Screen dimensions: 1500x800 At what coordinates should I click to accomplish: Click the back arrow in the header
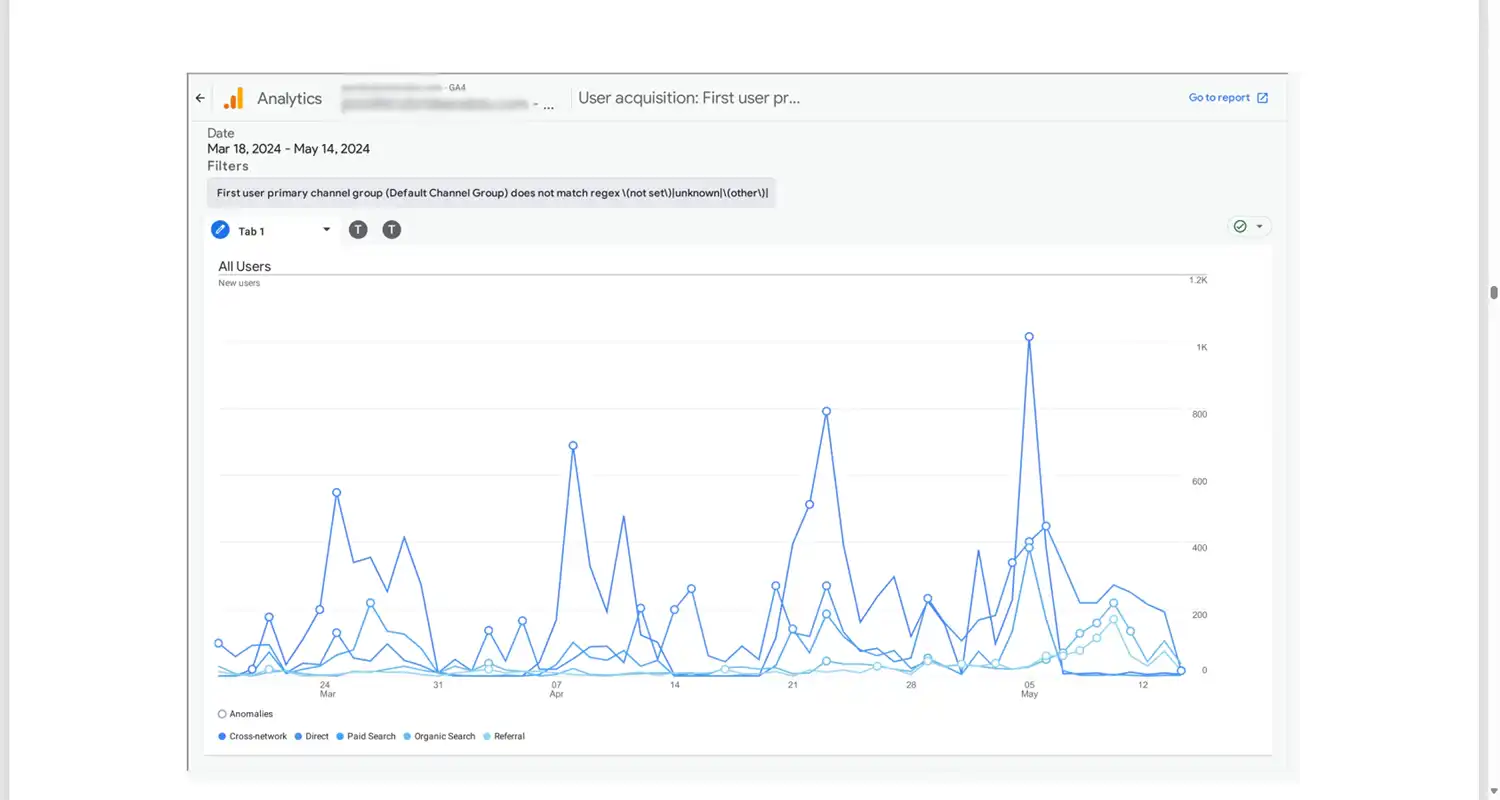coord(199,97)
